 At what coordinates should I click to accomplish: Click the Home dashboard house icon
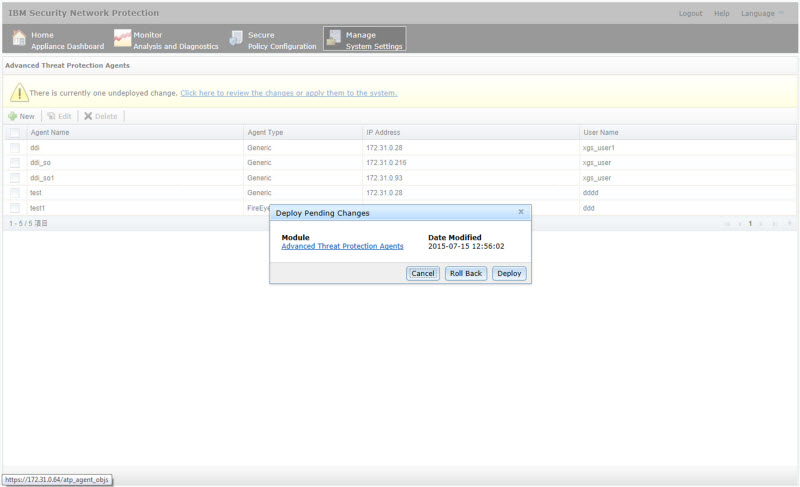[19, 39]
